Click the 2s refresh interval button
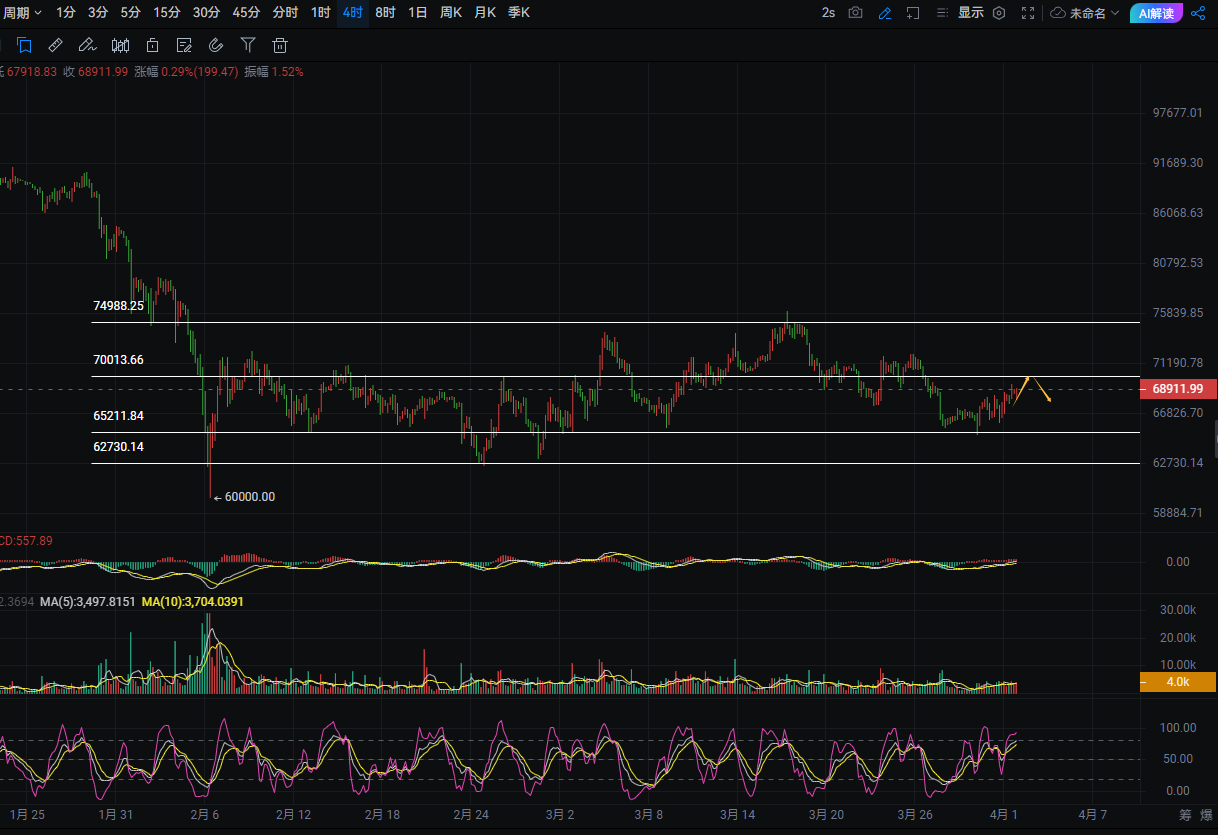This screenshot has height=835, width=1218. click(x=828, y=13)
